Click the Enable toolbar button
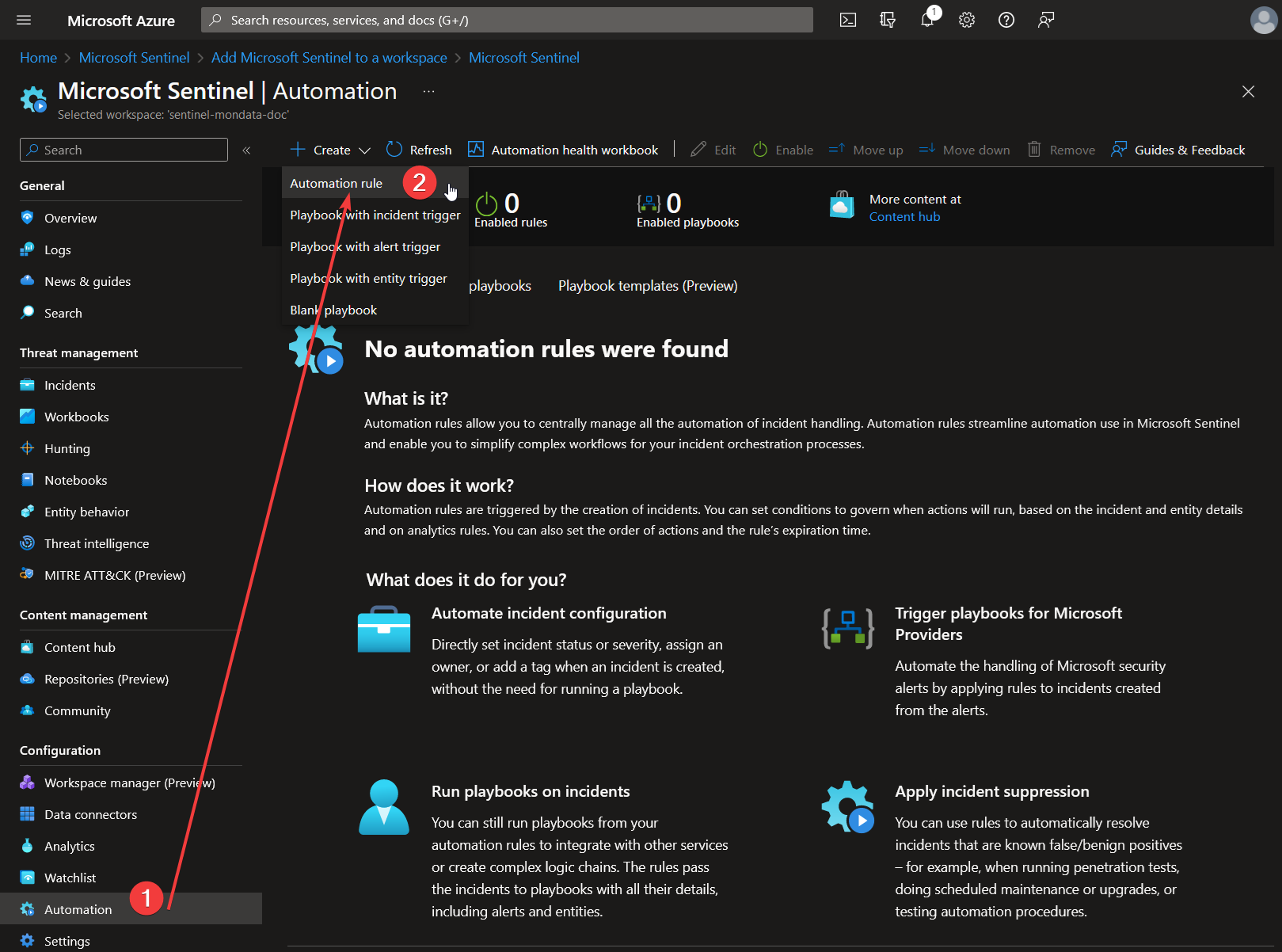The image size is (1282, 952). 782,150
